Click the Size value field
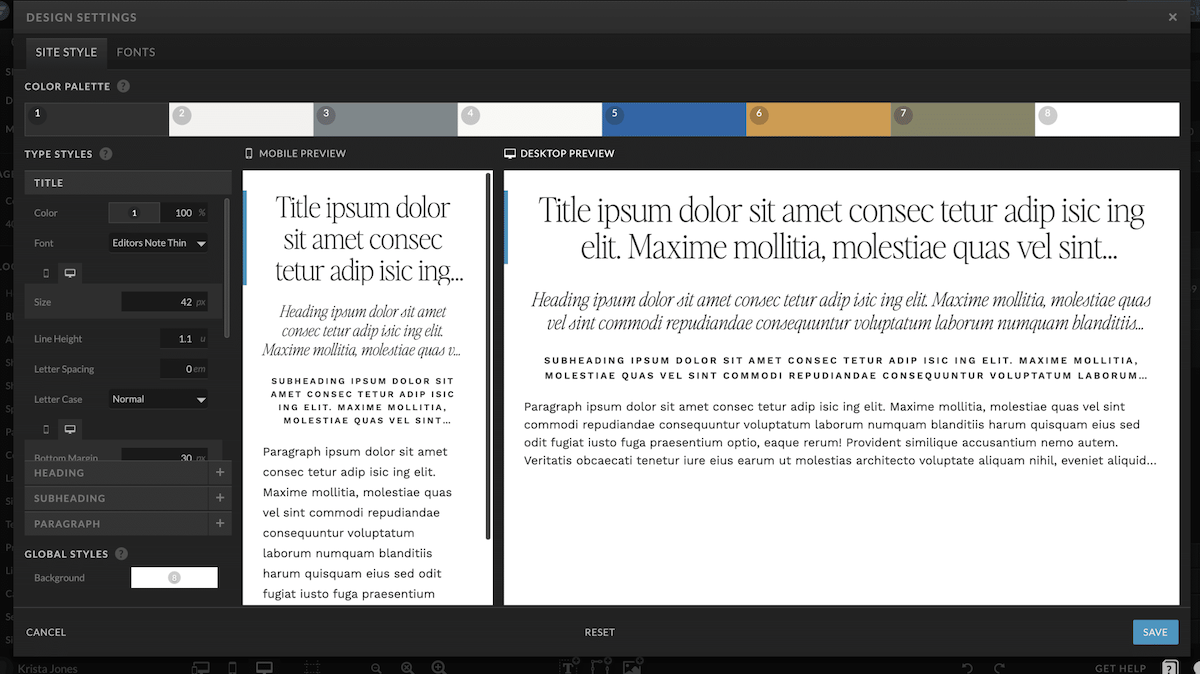The width and height of the screenshot is (1200, 674). tap(165, 302)
